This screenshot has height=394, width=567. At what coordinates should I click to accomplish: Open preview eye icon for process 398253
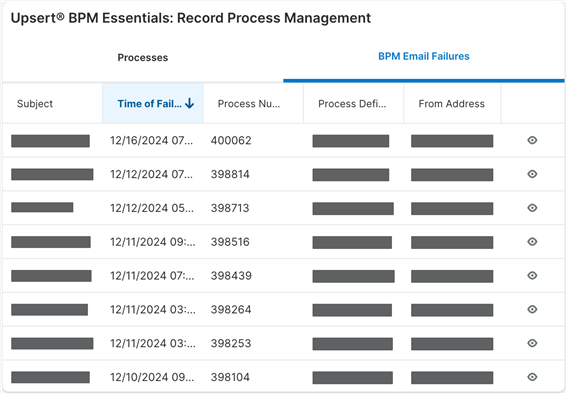532,343
